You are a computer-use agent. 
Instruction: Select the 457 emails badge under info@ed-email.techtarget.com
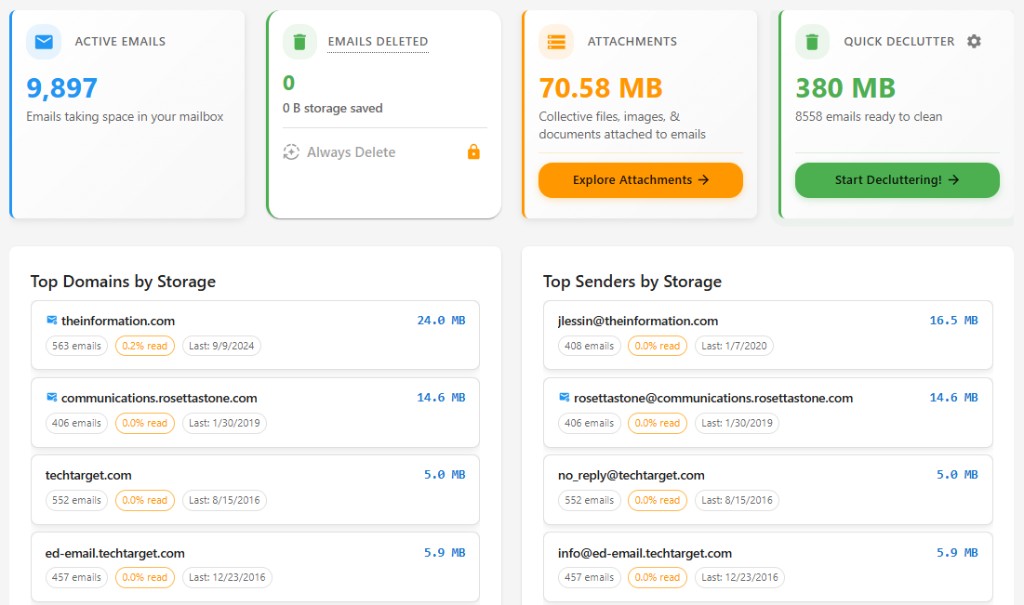pyautogui.click(x=589, y=577)
